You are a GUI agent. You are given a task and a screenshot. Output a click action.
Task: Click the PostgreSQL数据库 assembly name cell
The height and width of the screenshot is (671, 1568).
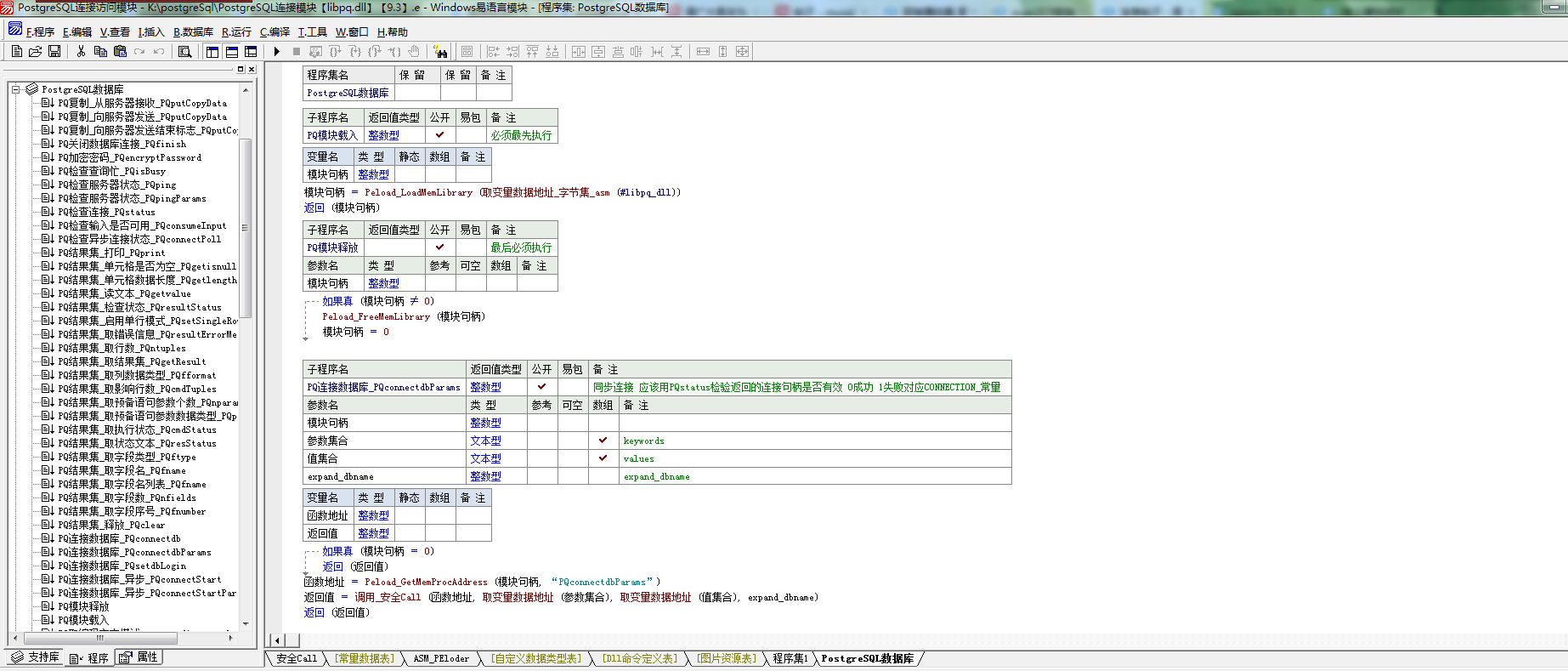(348, 93)
